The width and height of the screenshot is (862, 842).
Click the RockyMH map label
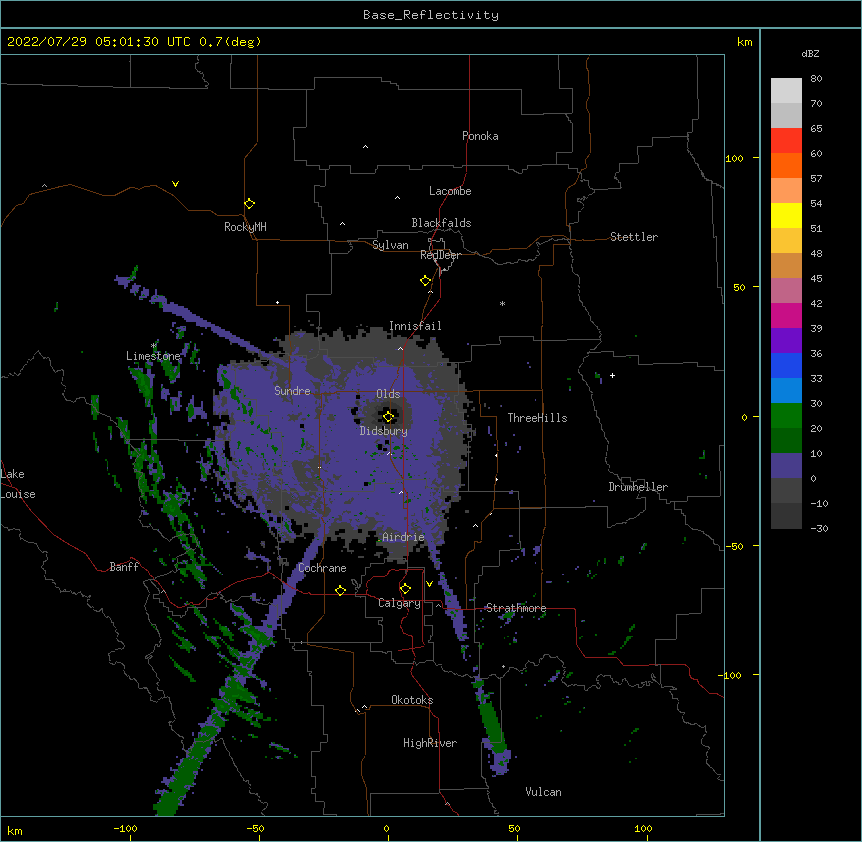click(x=245, y=227)
